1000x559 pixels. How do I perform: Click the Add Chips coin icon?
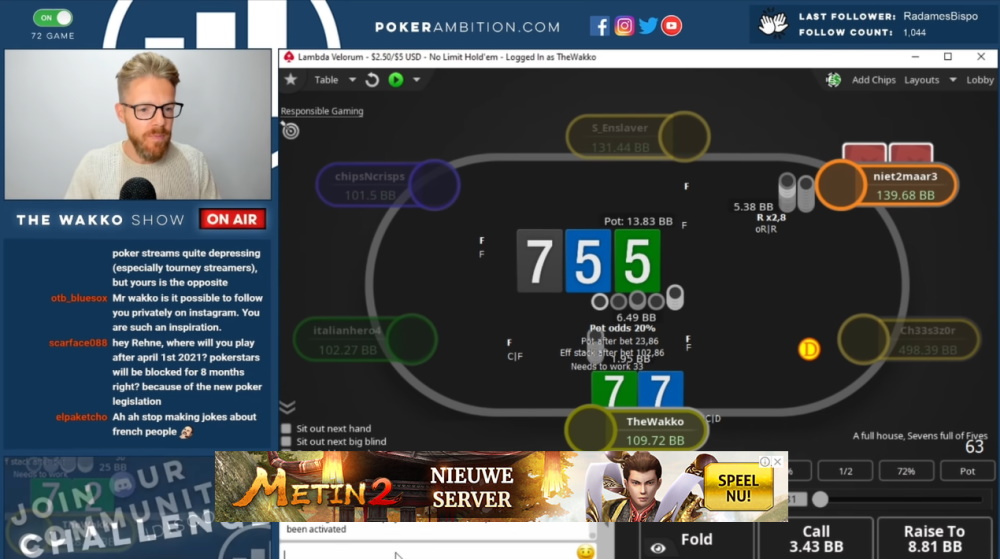point(833,80)
